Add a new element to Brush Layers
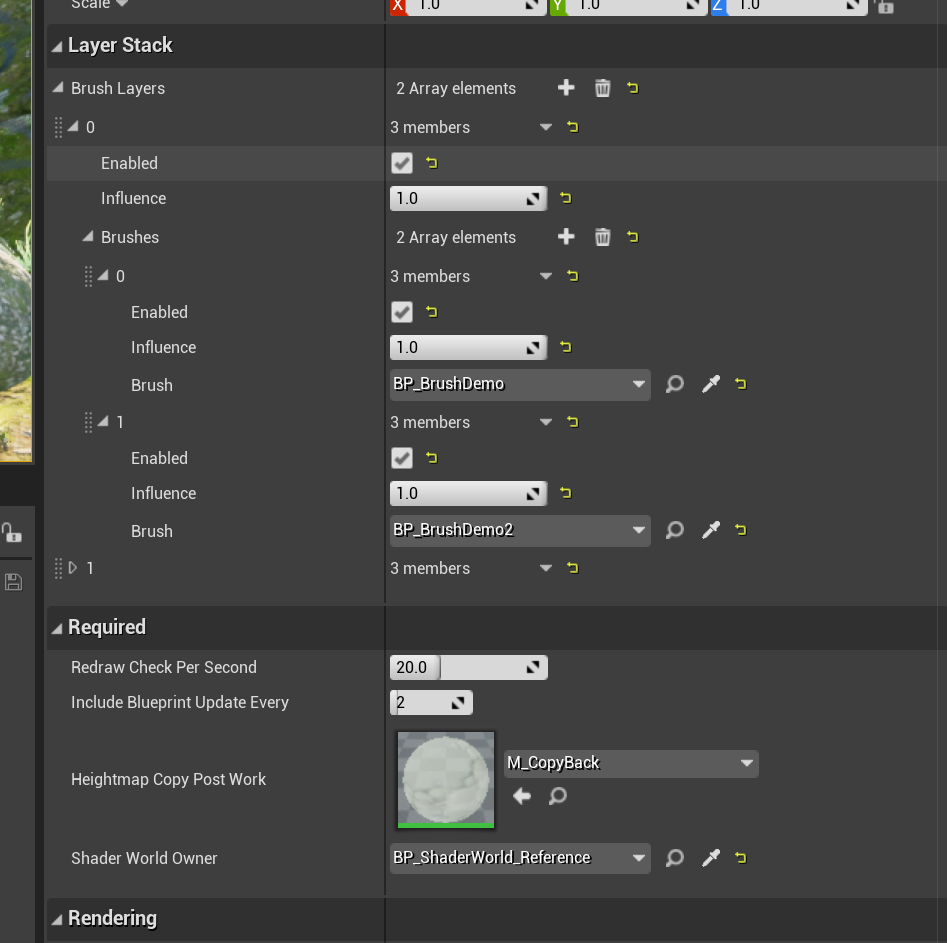Viewport: 947px width, 943px height. [566, 88]
